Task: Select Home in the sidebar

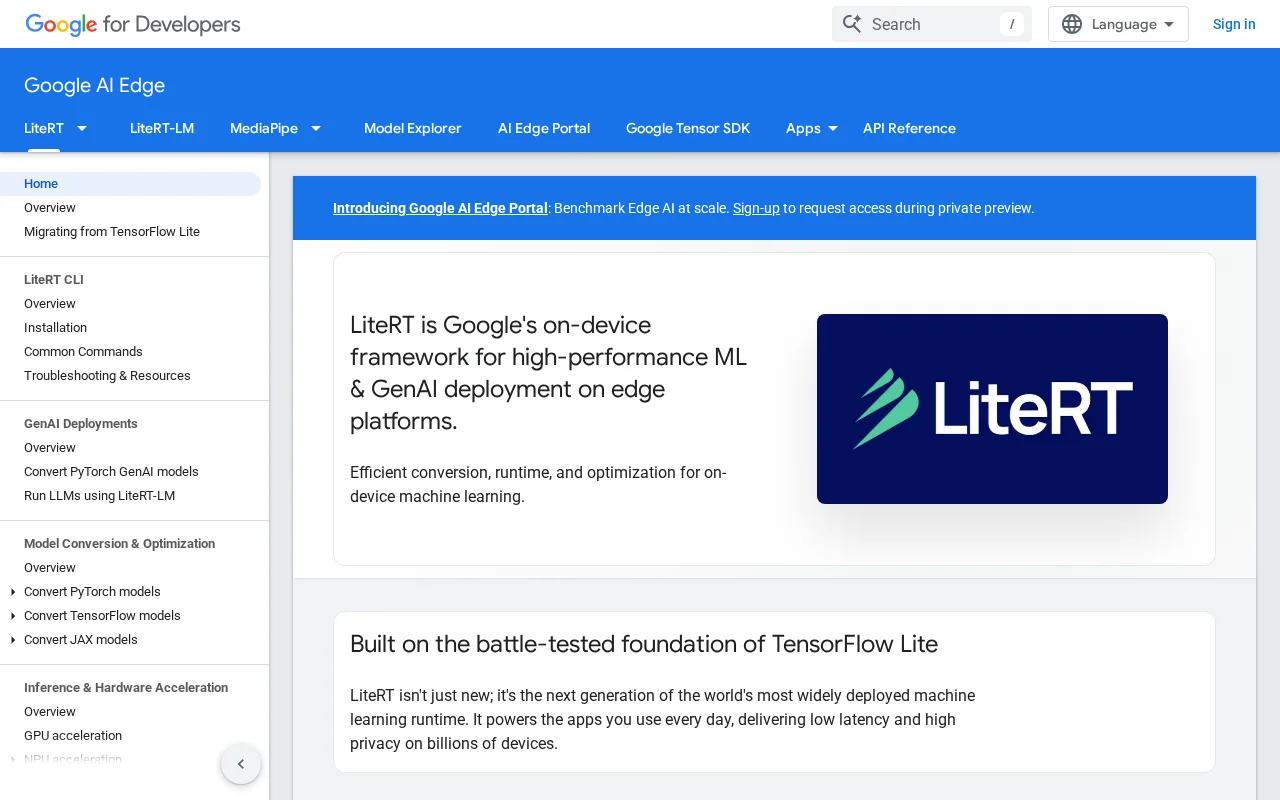Action: pos(130,184)
